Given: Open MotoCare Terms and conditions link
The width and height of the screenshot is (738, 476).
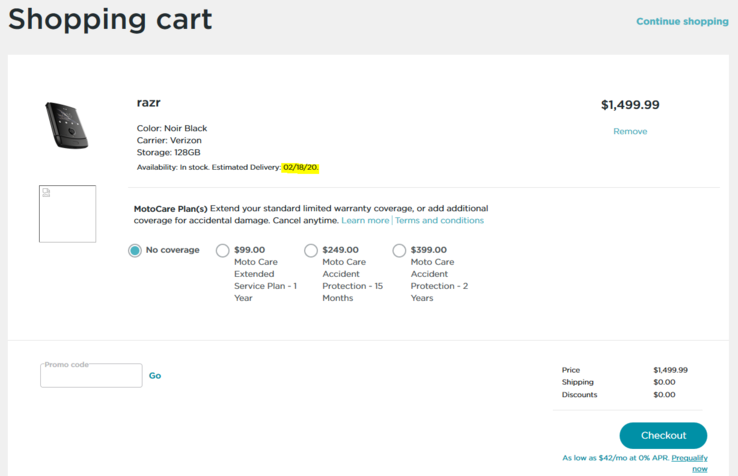Looking at the screenshot, I should 439,220.
